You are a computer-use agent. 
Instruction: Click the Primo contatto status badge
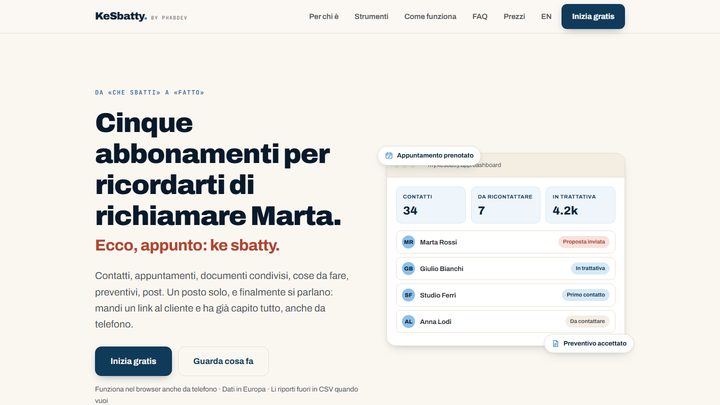[585, 295]
